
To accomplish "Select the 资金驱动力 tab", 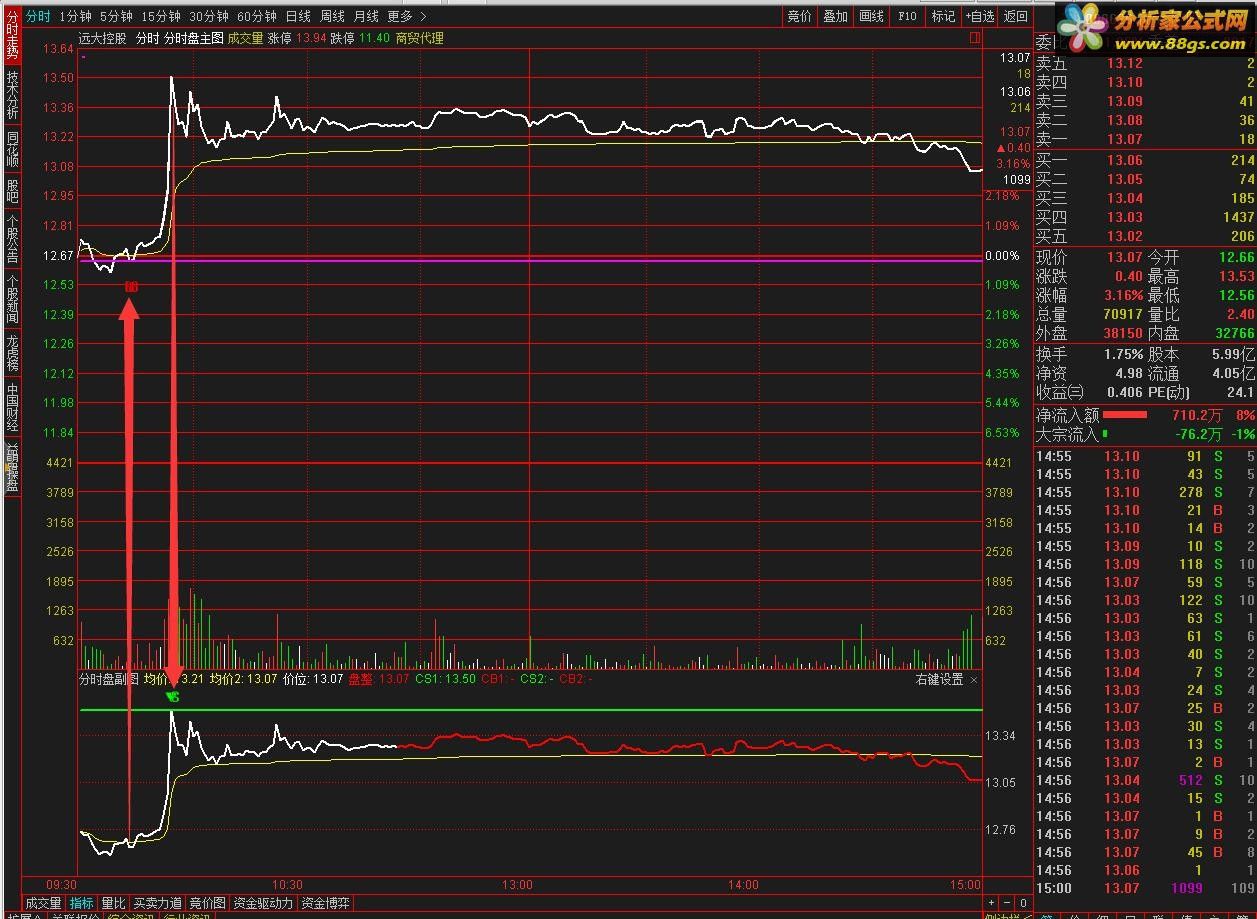I will (263, 903).
